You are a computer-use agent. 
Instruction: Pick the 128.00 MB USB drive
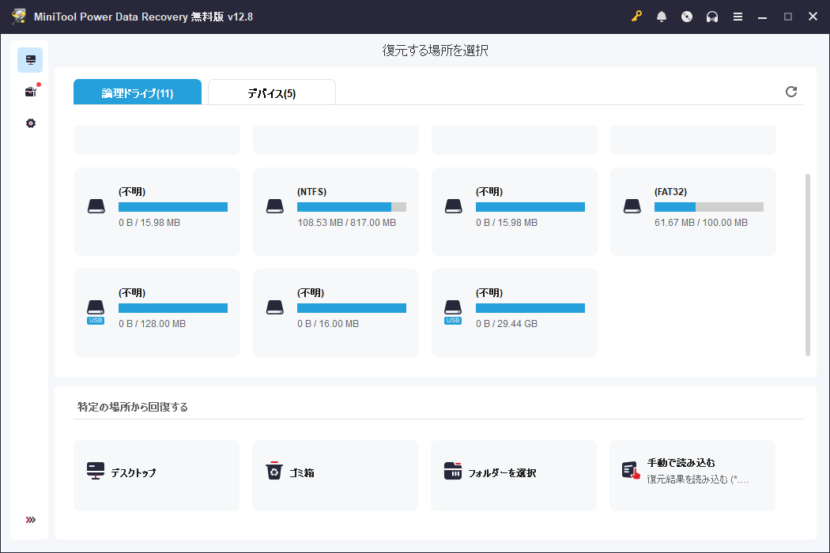coord(157,312)
